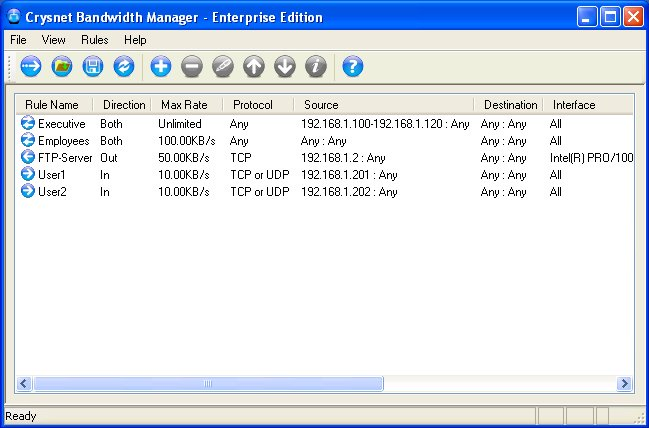The width and height of the screenshot is (649, 428).
Task: Select the Employees rule name
Action: 64,141
